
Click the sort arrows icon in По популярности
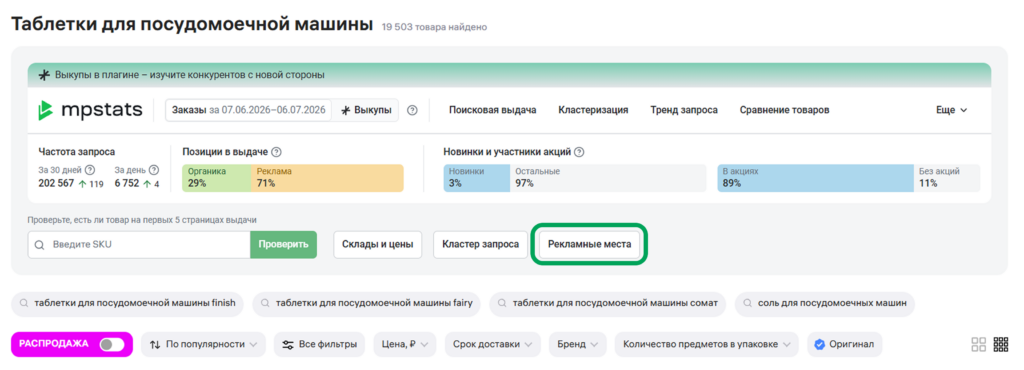point(155,345)
